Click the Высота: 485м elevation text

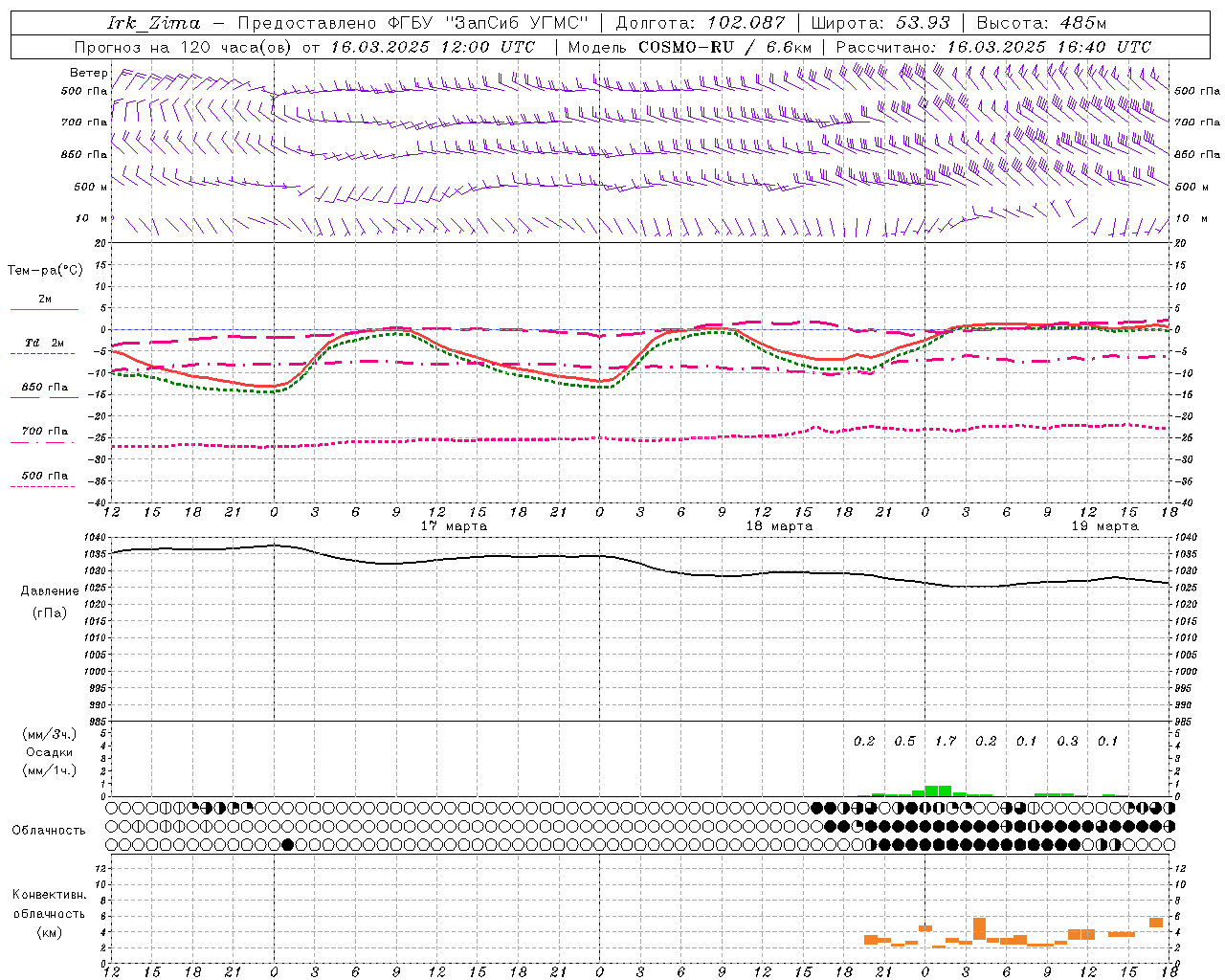pyautogui.click(x=1041, y=23)
